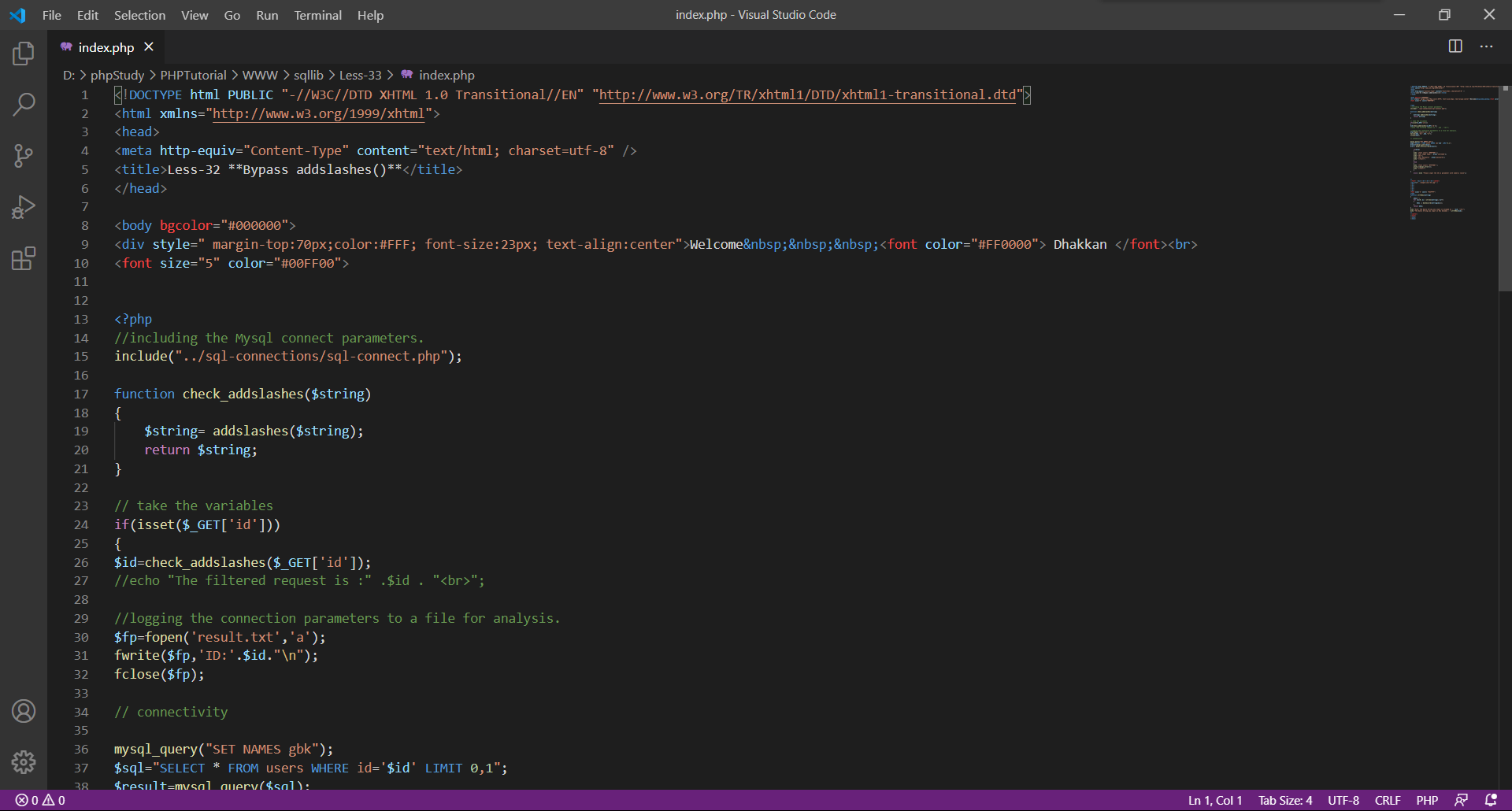Viewport: 1512px width, 811px height.
Task: Split the editor to the right
Action: coord(1455,46)
